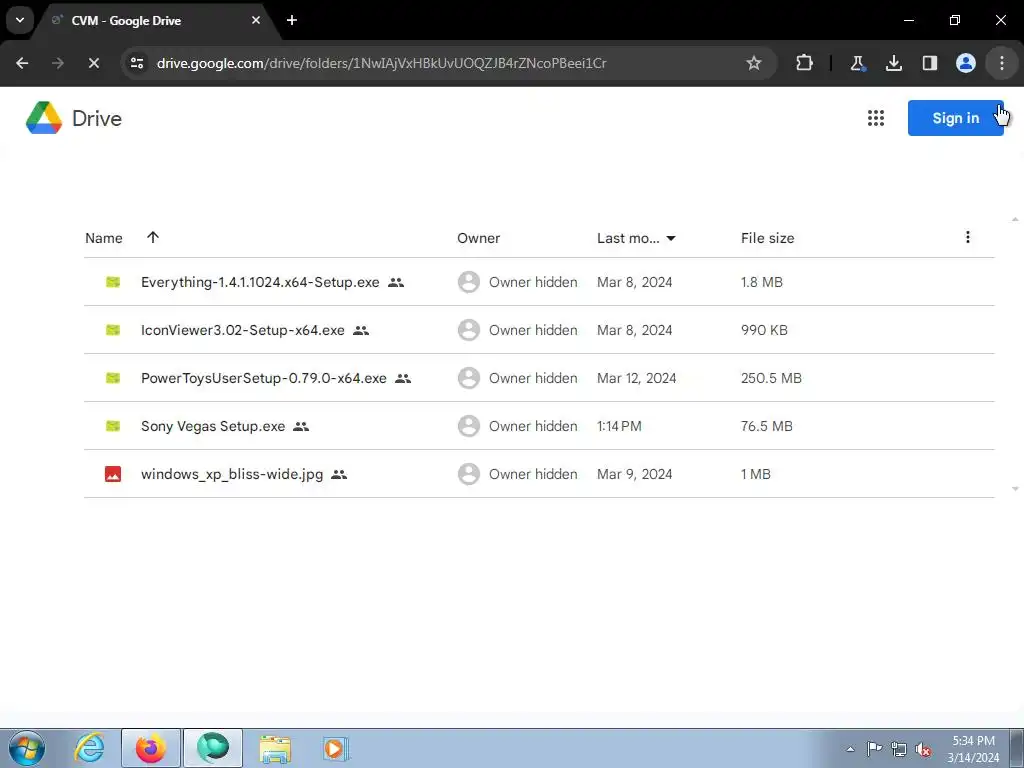Click Mar 12, 2024 date

[637, 378]
